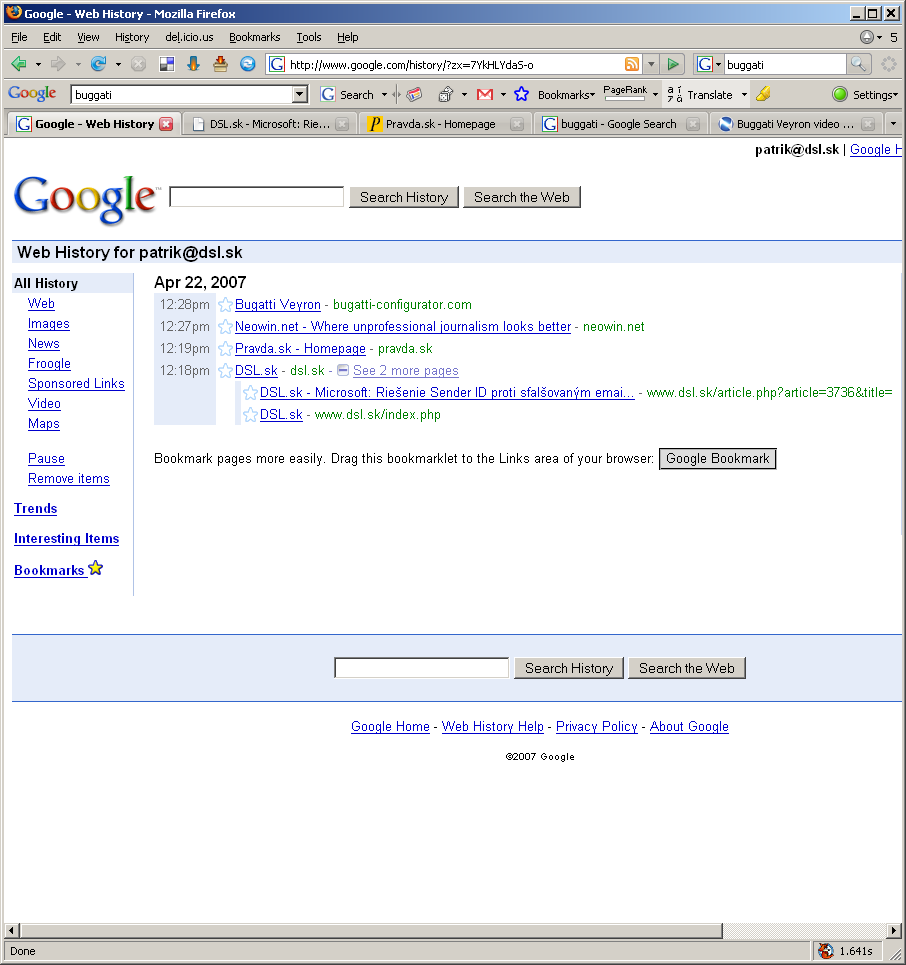Switch to Pravda.sk - Homepage tab

point(444,124)
